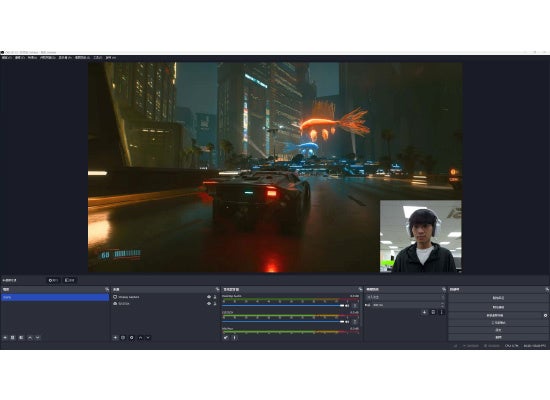This screenshot has width=550, height=400.
Task: Open the Edit menu
Action: point(20,58)
